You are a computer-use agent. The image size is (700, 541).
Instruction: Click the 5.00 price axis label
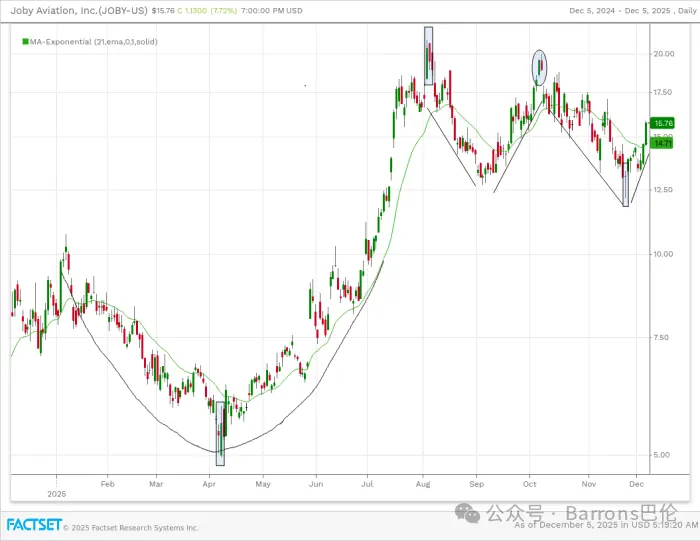click(x=661, y=455)
